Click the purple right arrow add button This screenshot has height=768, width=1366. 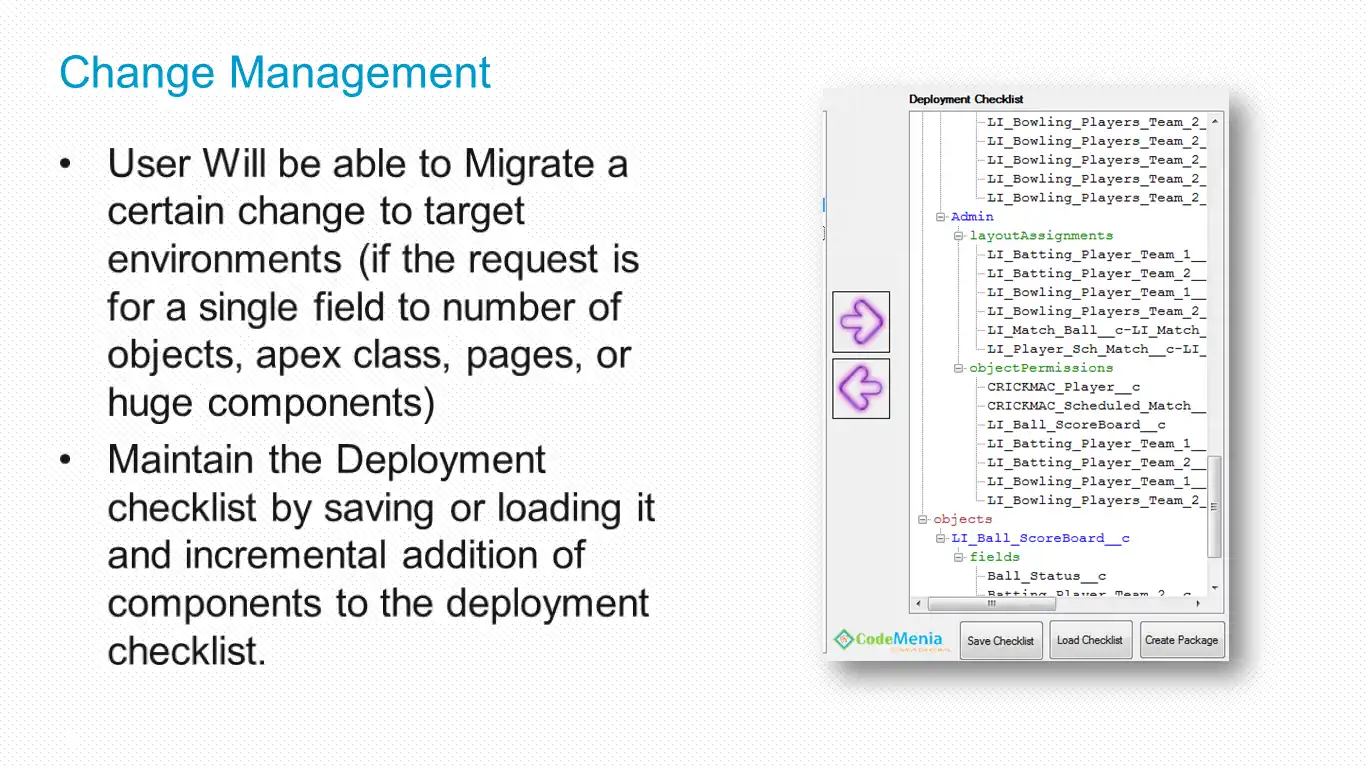861,322
